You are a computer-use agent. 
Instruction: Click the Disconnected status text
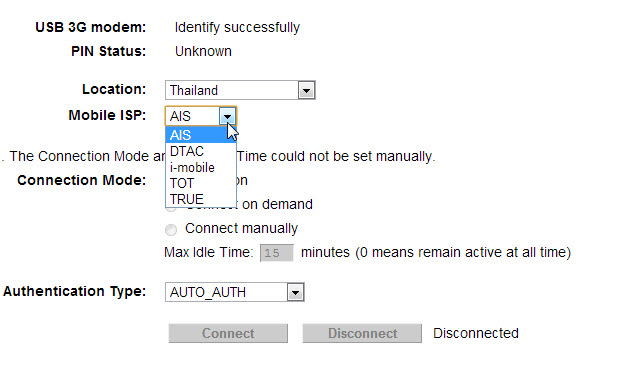476,333
